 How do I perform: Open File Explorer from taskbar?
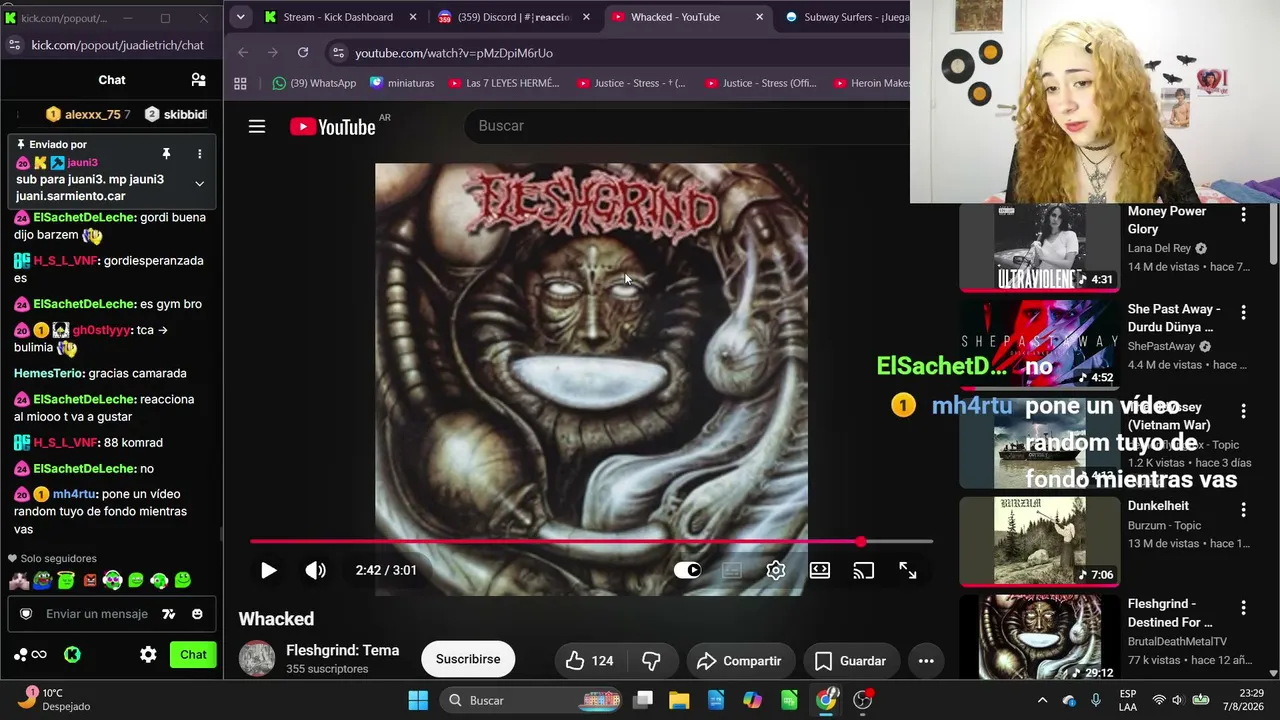click(679, 700)
